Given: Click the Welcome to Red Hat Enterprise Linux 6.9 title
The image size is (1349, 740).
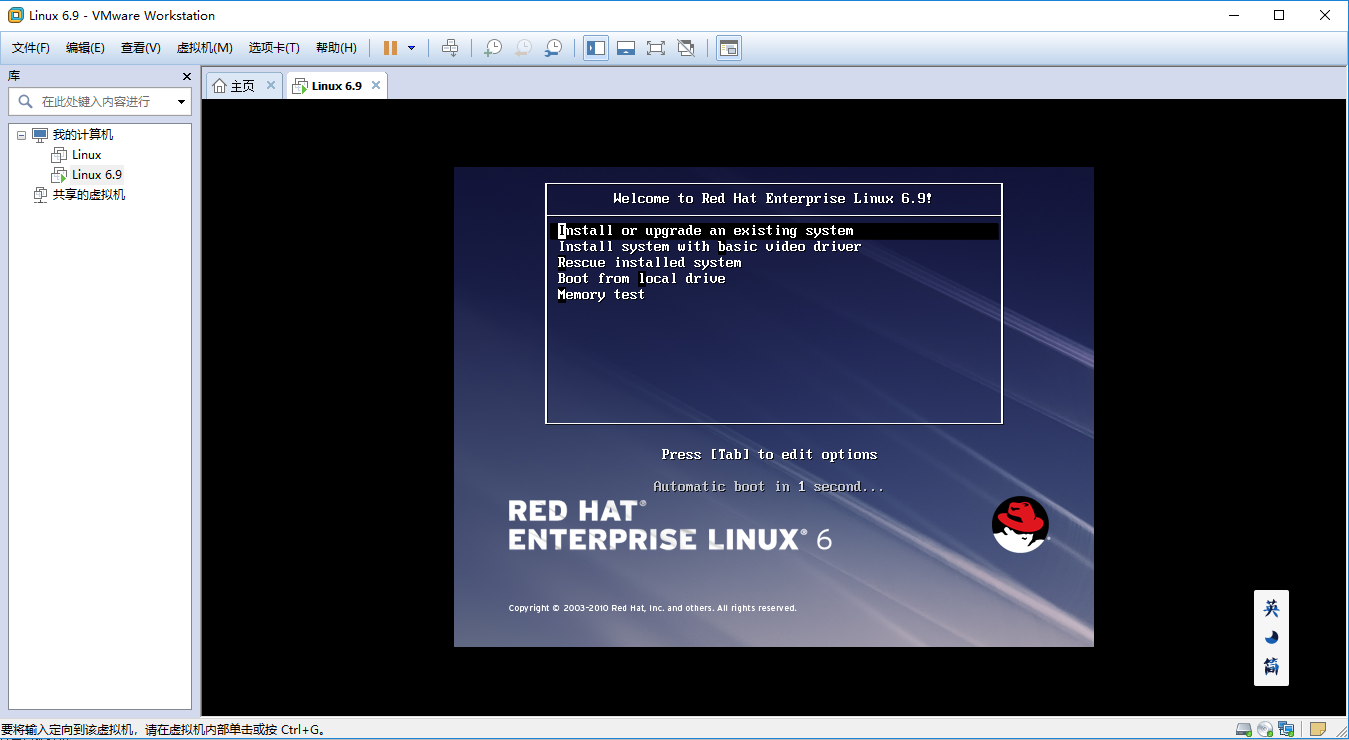Looking at the screenshot, I should [x=773, y=199].
